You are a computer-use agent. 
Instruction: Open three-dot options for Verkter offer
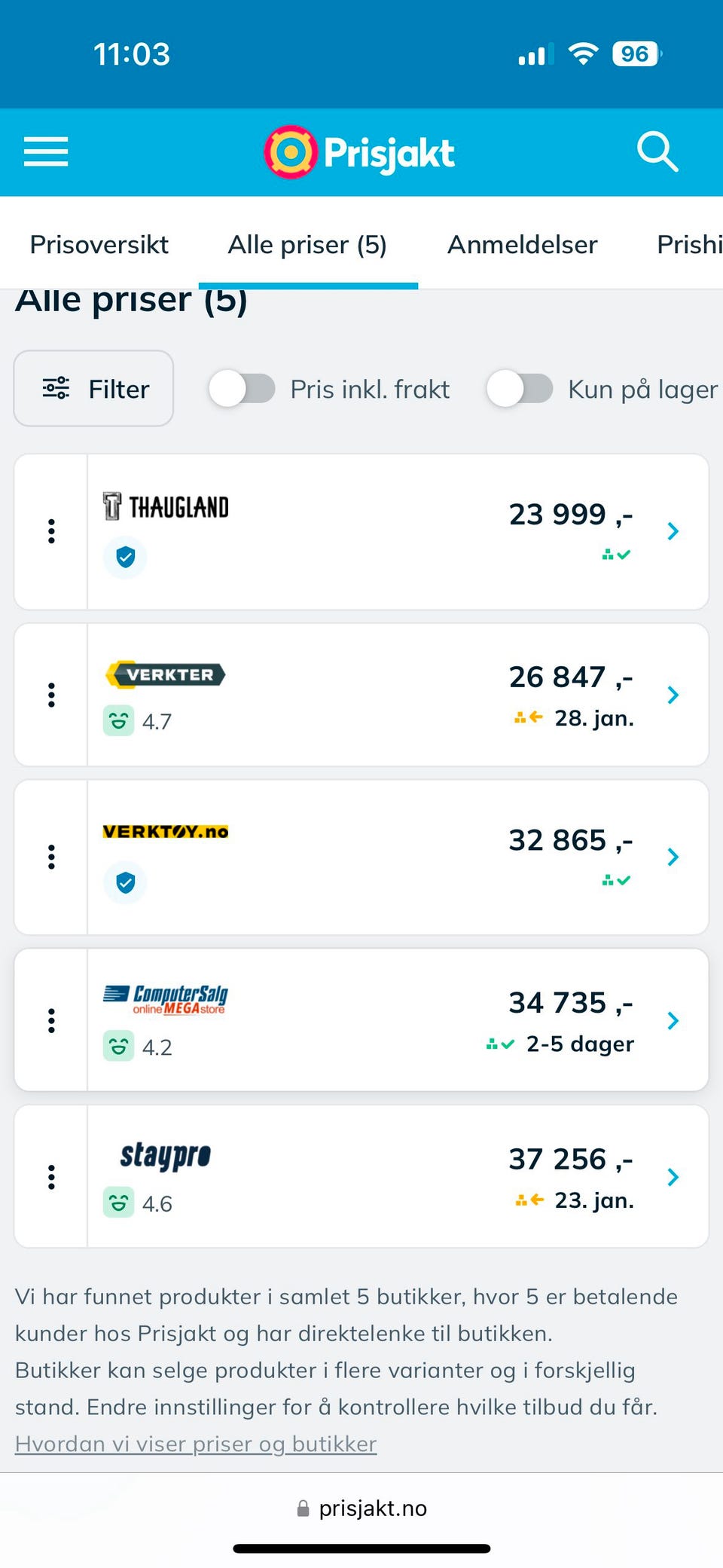pos(51,695)
